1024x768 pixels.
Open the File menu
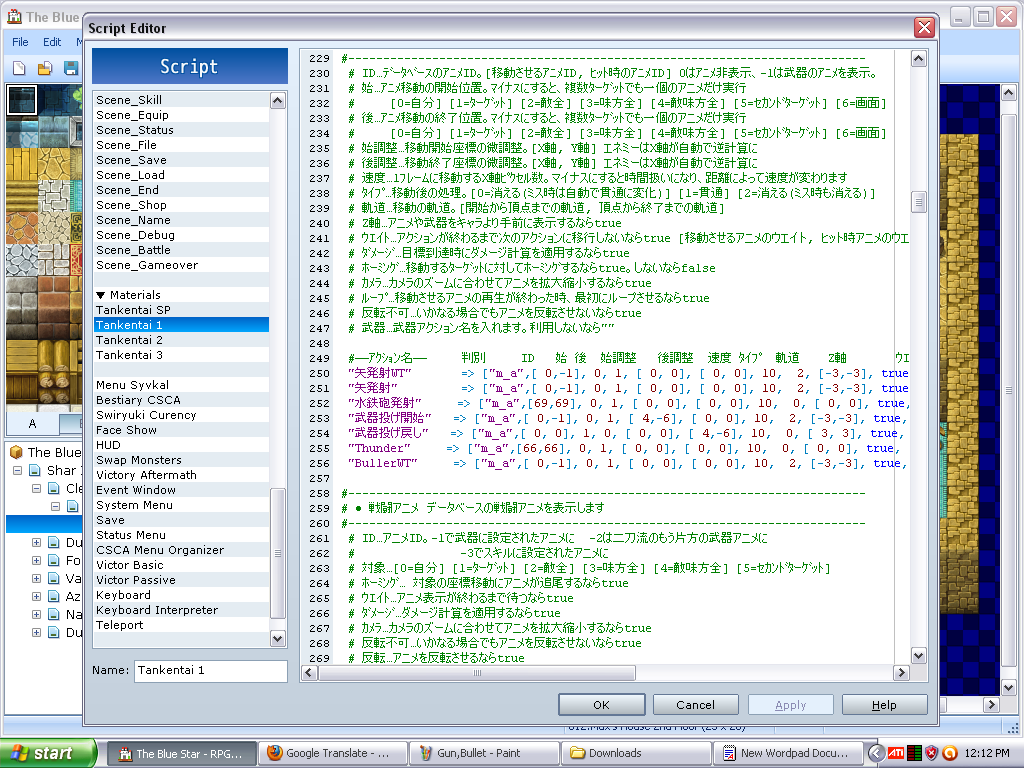20,43
